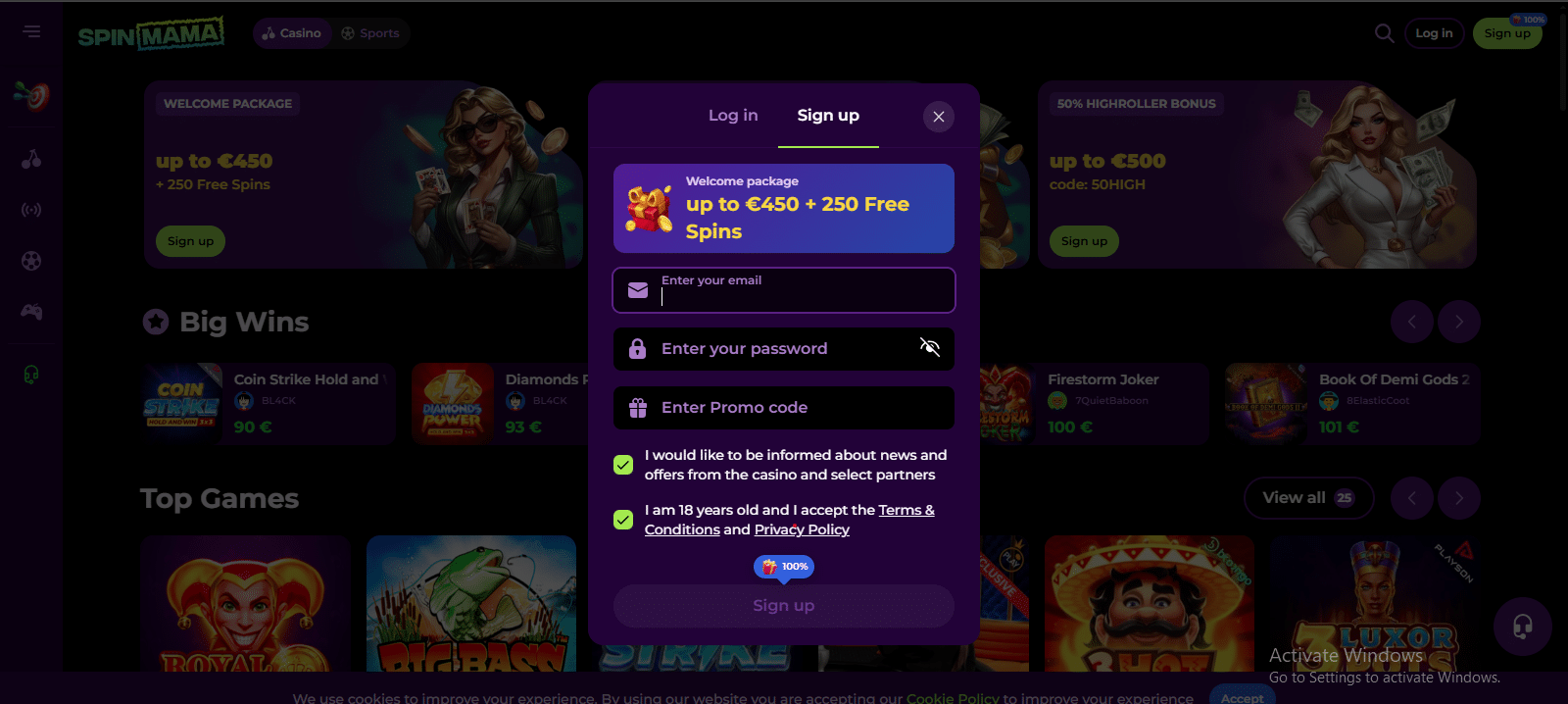Show next Big Wins with right chevron
Screen dimensions: 1568x704
pos(1459,322)
